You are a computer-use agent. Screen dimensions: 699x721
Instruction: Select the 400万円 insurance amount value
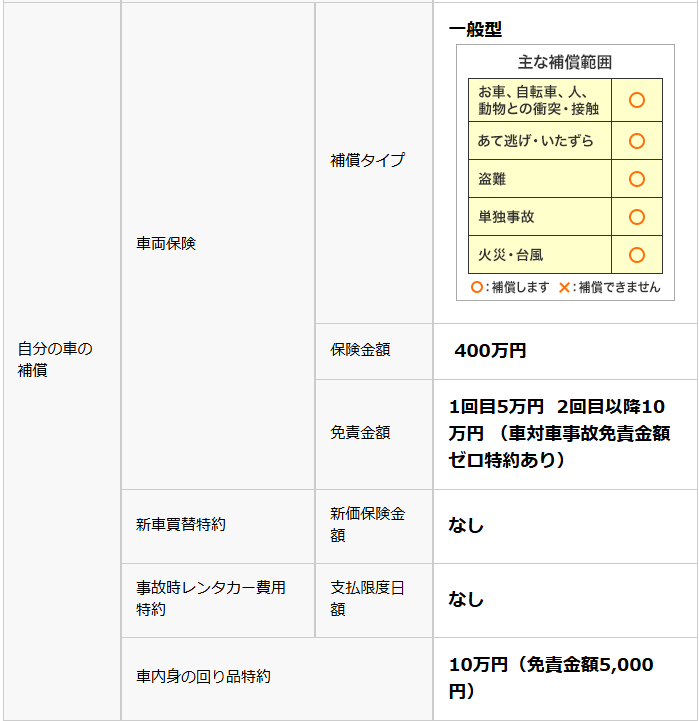[x=490, y=351]
